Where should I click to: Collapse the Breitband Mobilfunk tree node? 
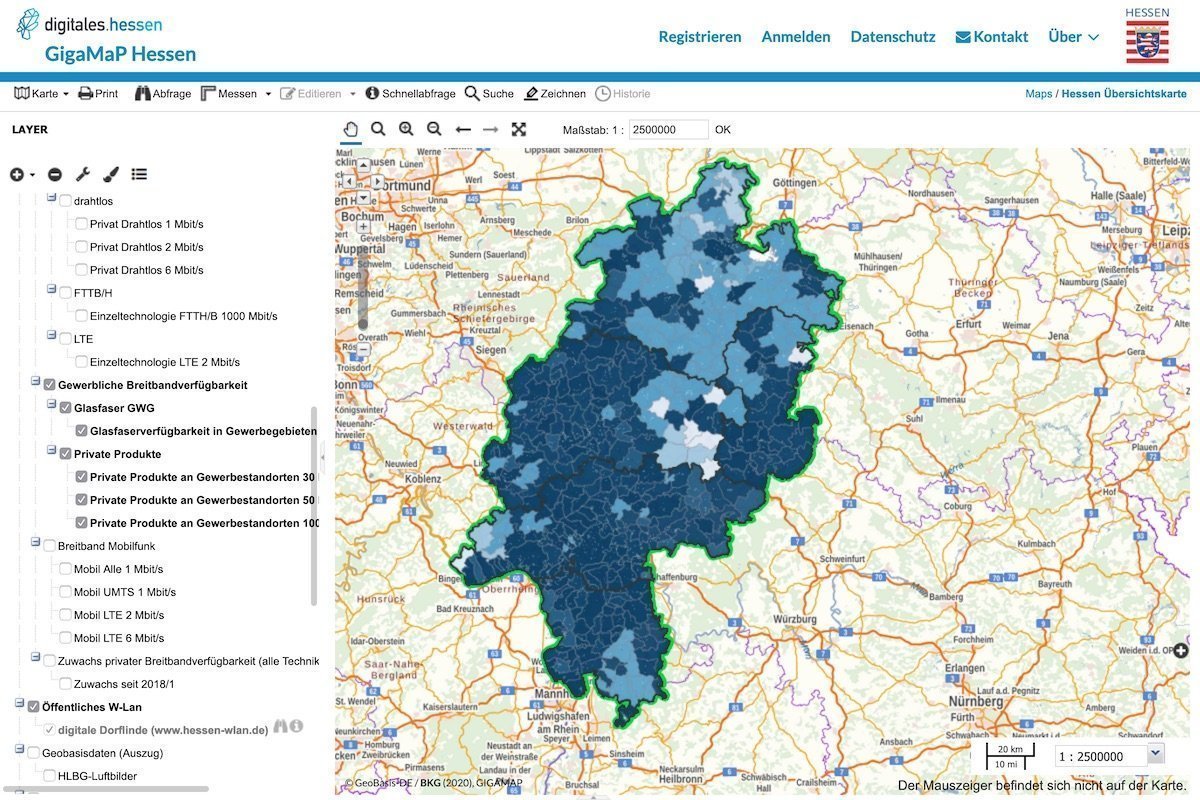click(x=36, y=543)
